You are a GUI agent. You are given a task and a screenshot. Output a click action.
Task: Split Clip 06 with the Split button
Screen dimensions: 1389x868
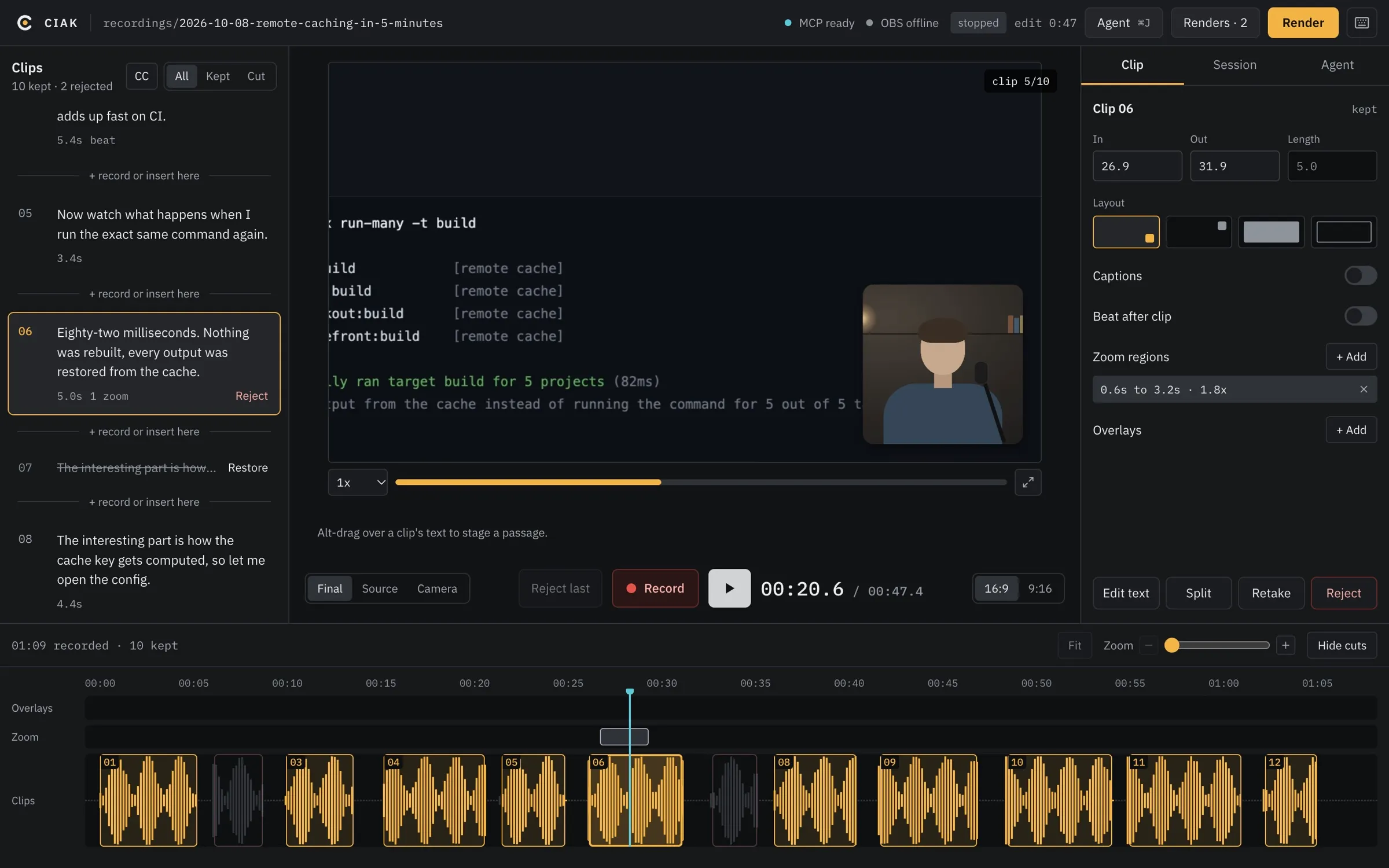point(1198,593)
